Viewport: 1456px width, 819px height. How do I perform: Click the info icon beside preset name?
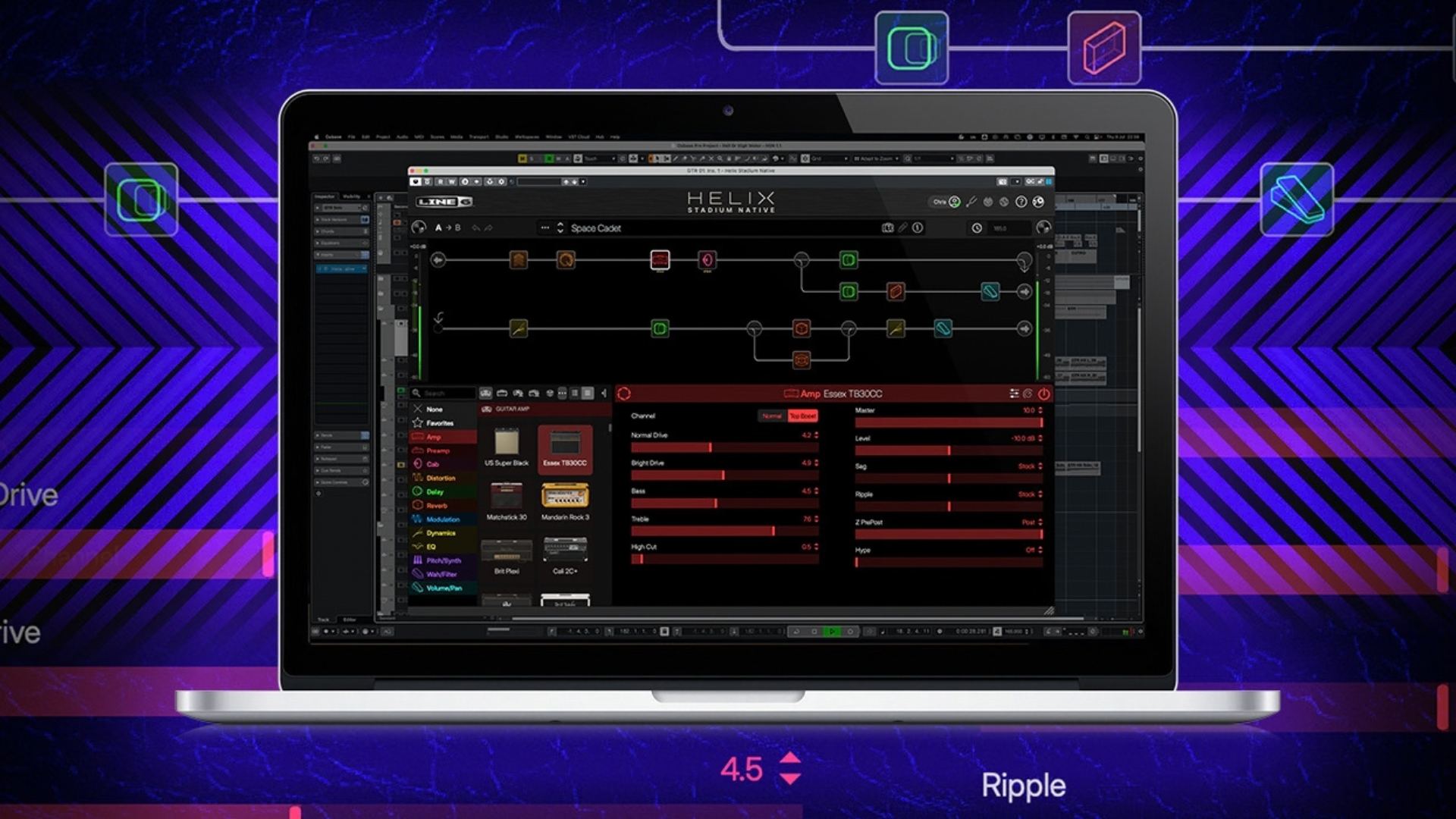point(918,227)
